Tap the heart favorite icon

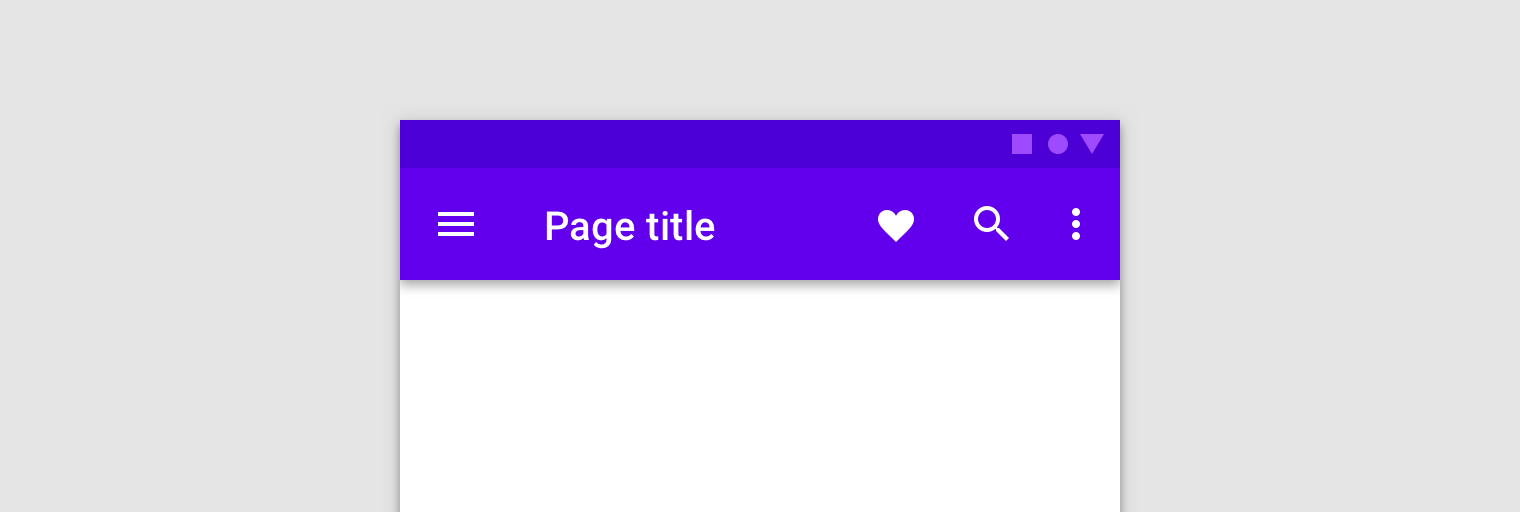pos(896,225)
